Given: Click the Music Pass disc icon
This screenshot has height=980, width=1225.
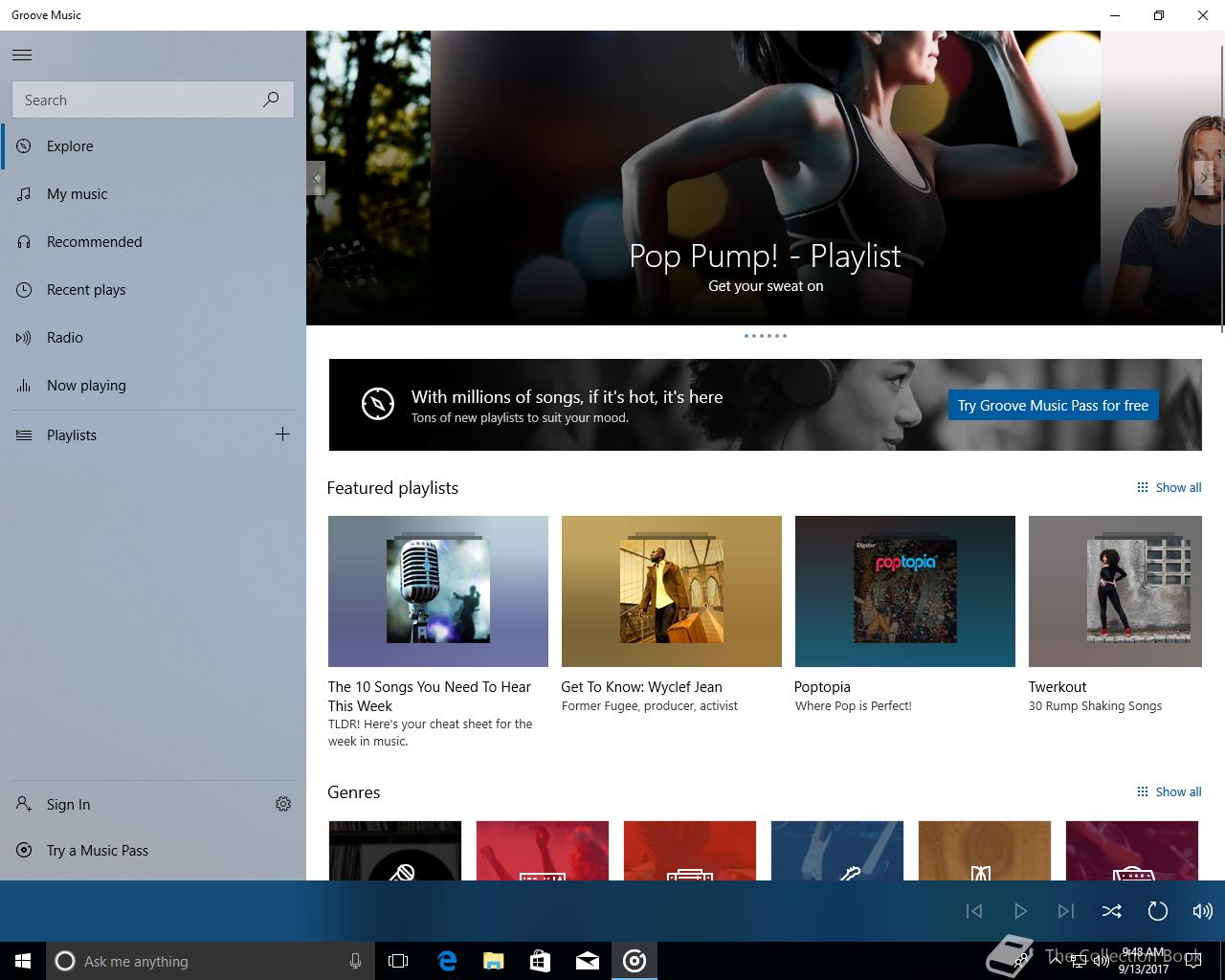Looking at the screenshot, I should (24, 850).
